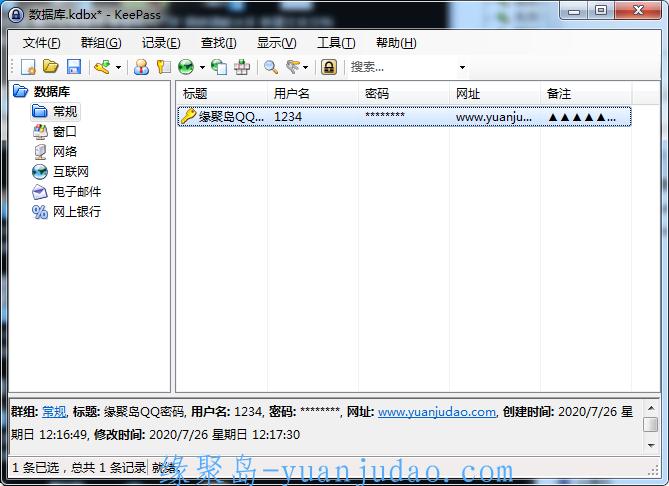Lock the workspace with the padlock icon
The image size is (669, 486).
click(x=328, y=67)
